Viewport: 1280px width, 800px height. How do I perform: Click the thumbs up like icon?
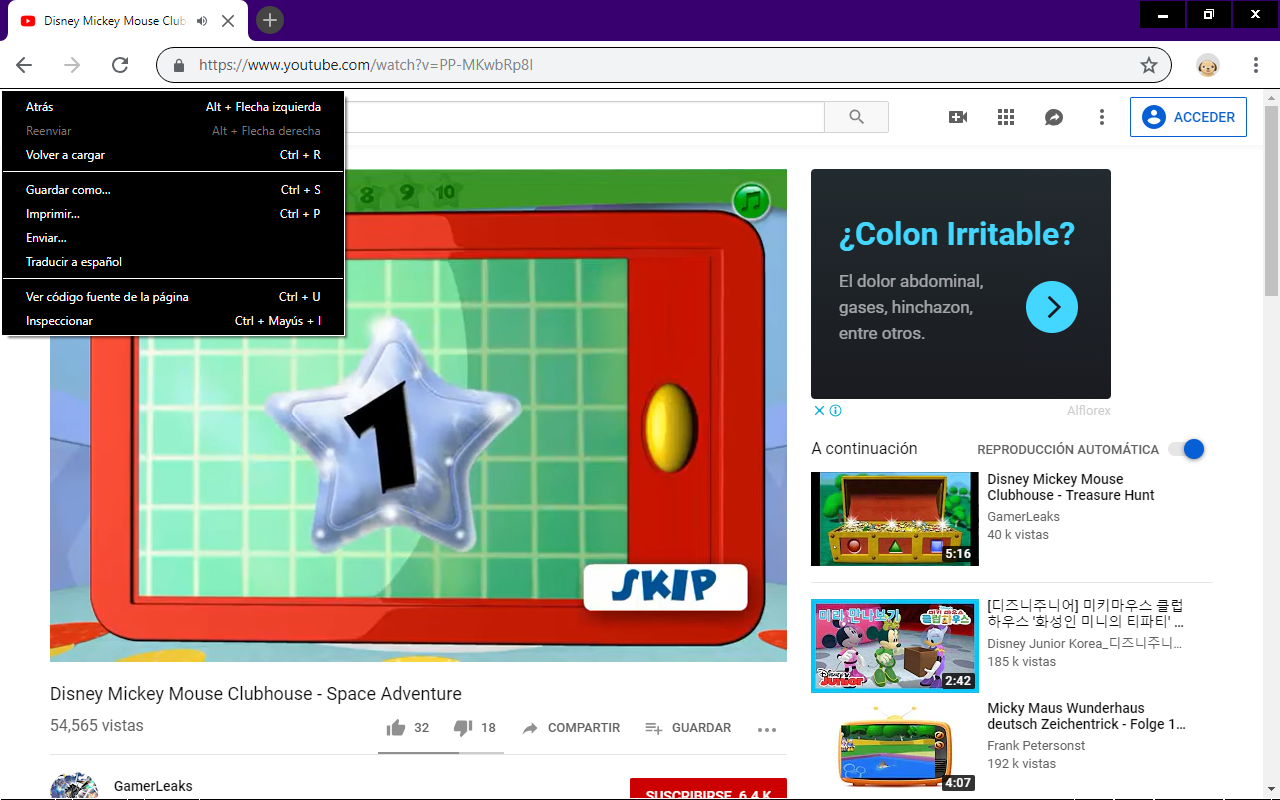coord(396,728)
